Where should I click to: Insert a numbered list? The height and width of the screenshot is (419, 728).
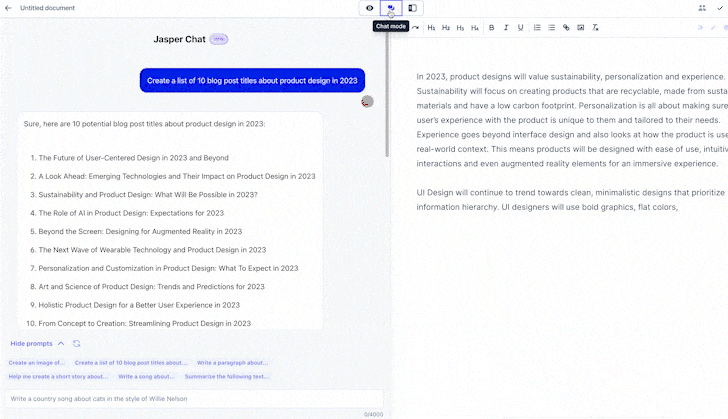pos(537,28)
